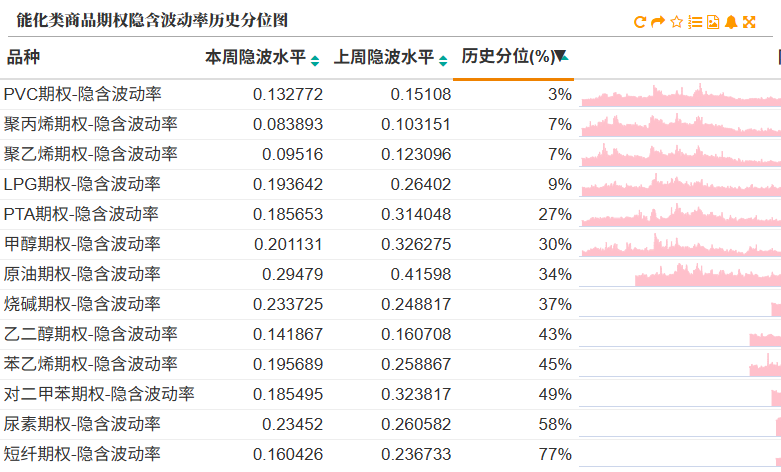The width and height of the screenshot is (781, 472).
Task: Click 尿素 value 0.23452
Action: point(293,424)
